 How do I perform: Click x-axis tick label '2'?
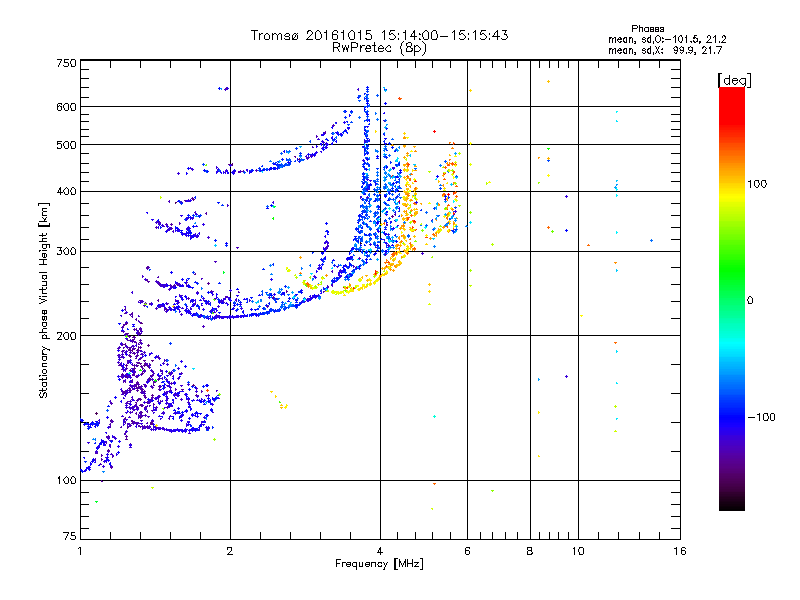[x=230, y=551]
